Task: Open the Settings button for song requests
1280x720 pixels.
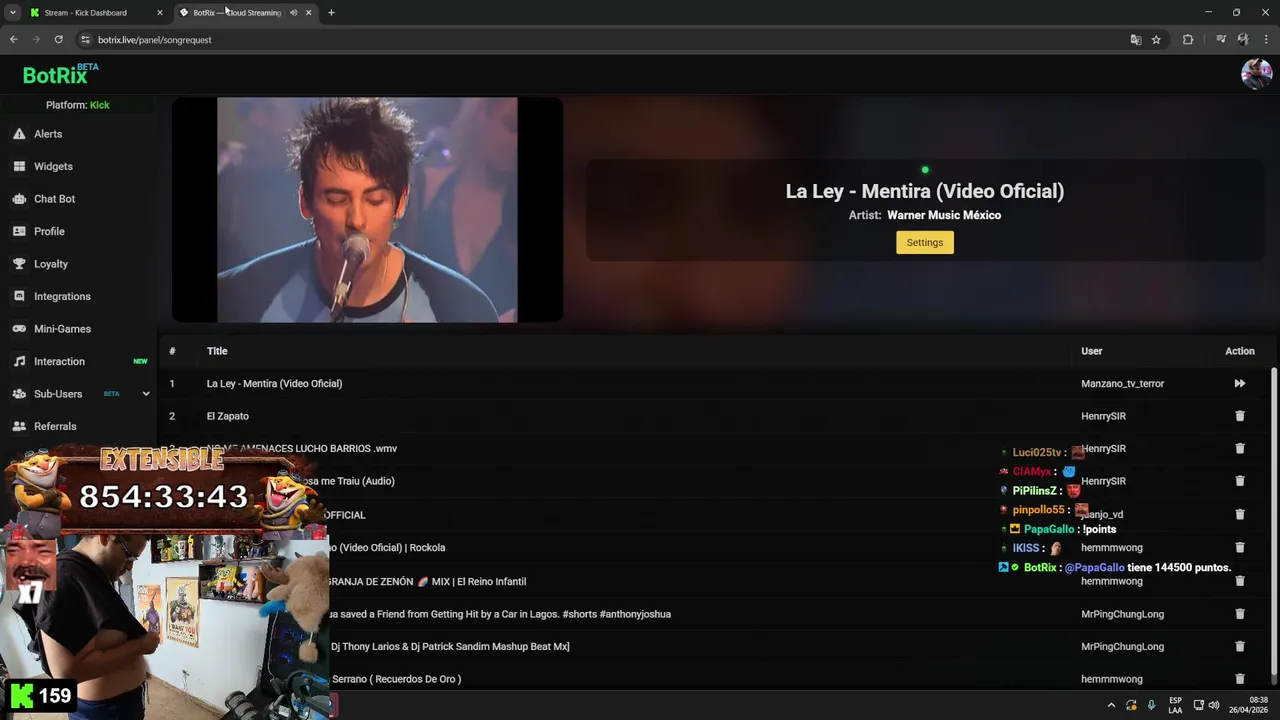Action: click(925, 242)
